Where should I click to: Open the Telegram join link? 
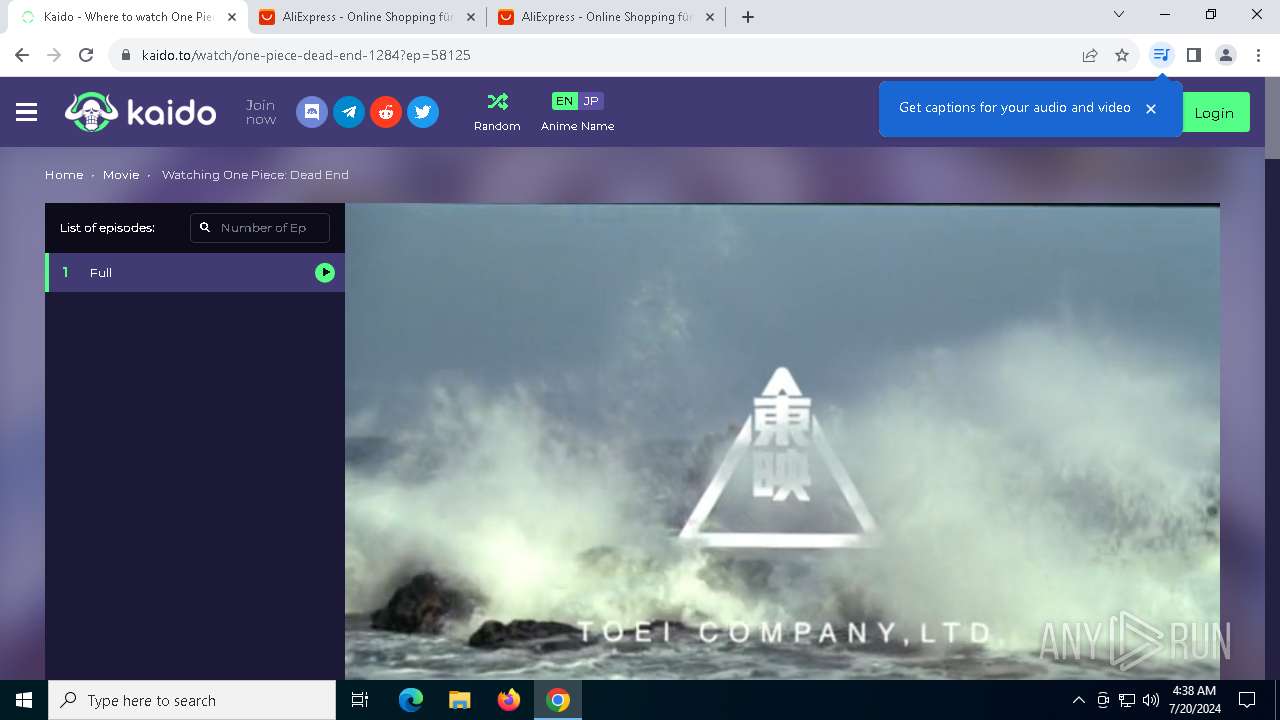tap(349, 112)
